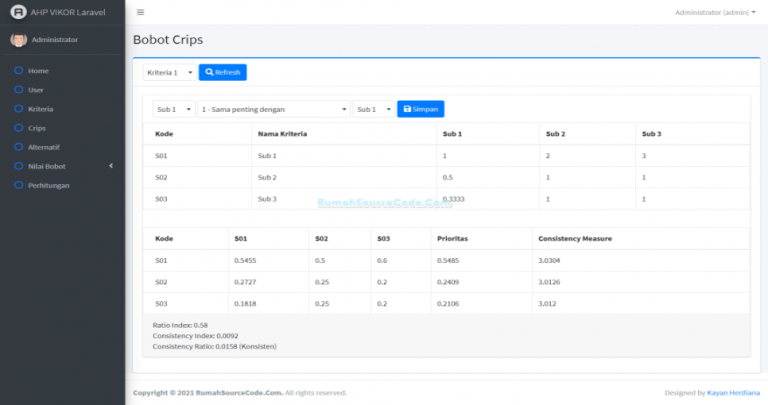Open the Alternatif menu item

point(44,147)
